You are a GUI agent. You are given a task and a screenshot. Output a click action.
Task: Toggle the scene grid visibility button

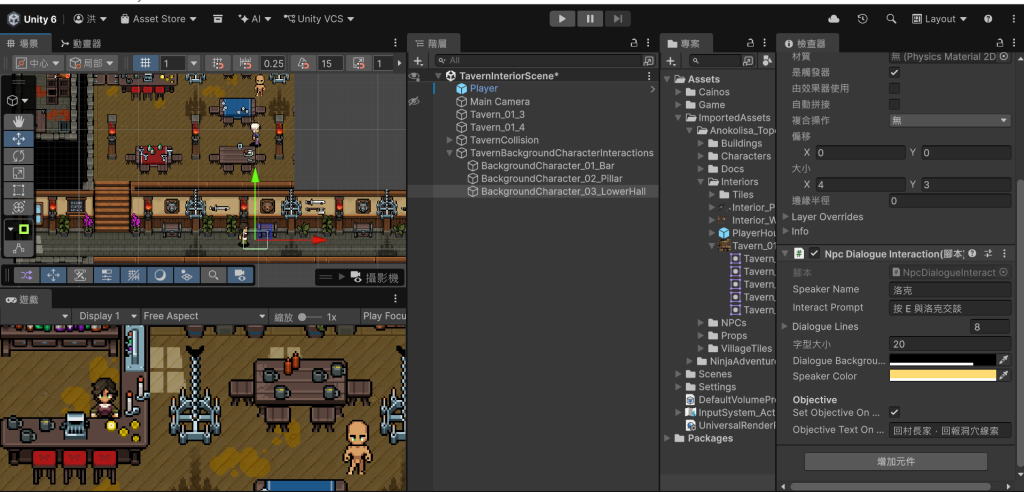click(x=146, y=63)
